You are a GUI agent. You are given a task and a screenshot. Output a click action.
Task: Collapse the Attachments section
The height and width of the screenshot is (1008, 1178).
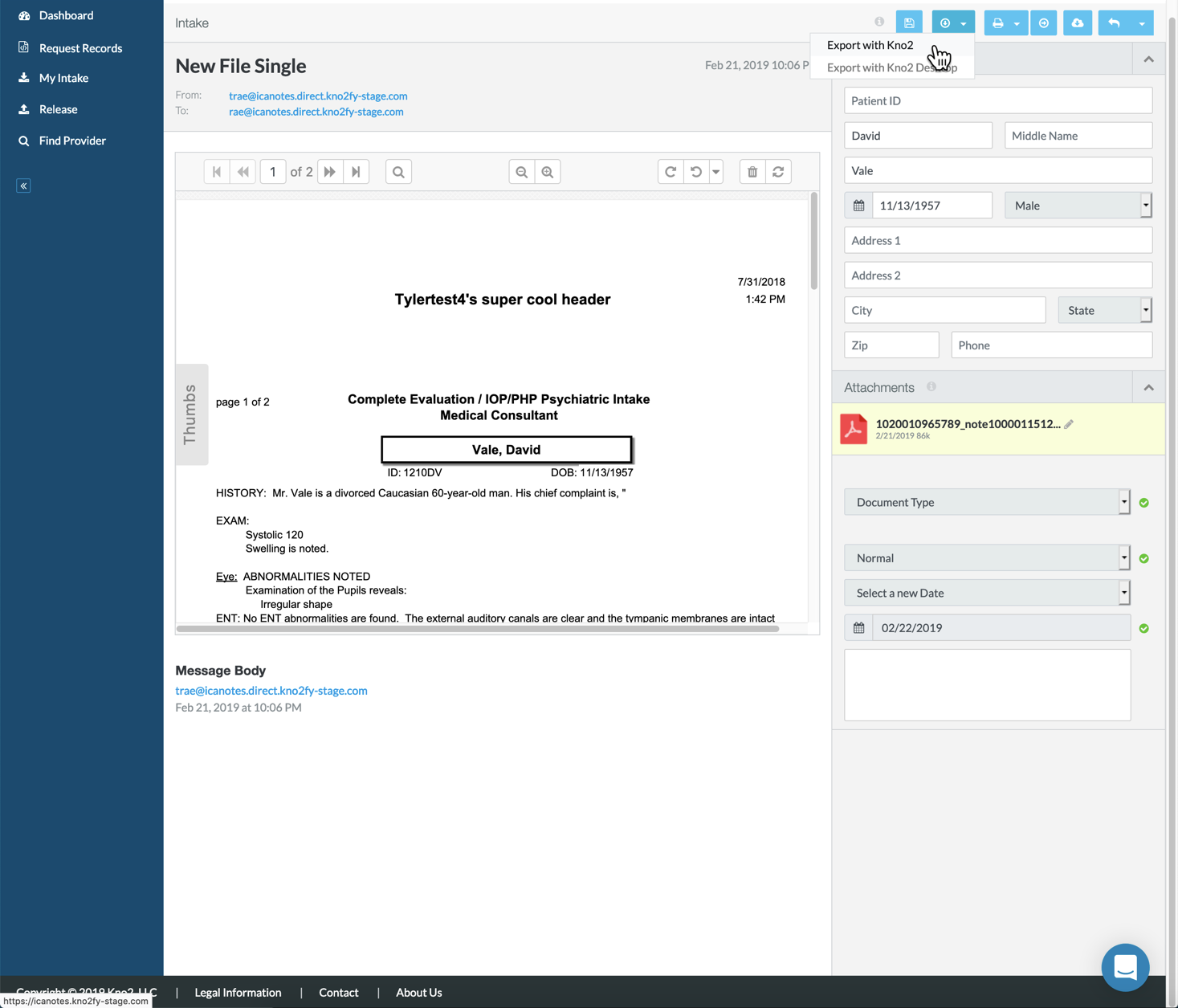point(1148,388)
